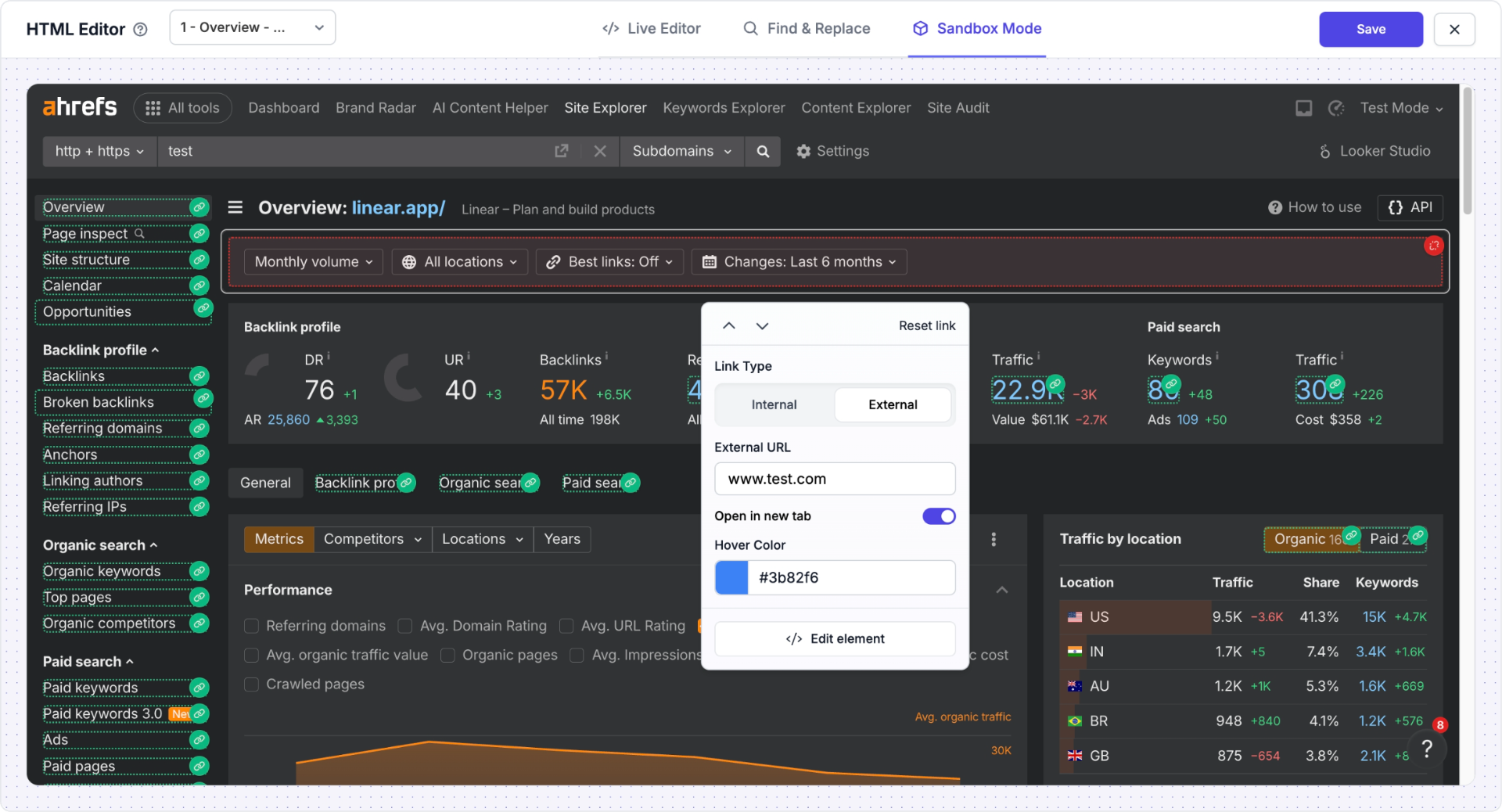1502x812 pixels.
Task: Open the All locations dropdown
Action: [x=460, y=262]
